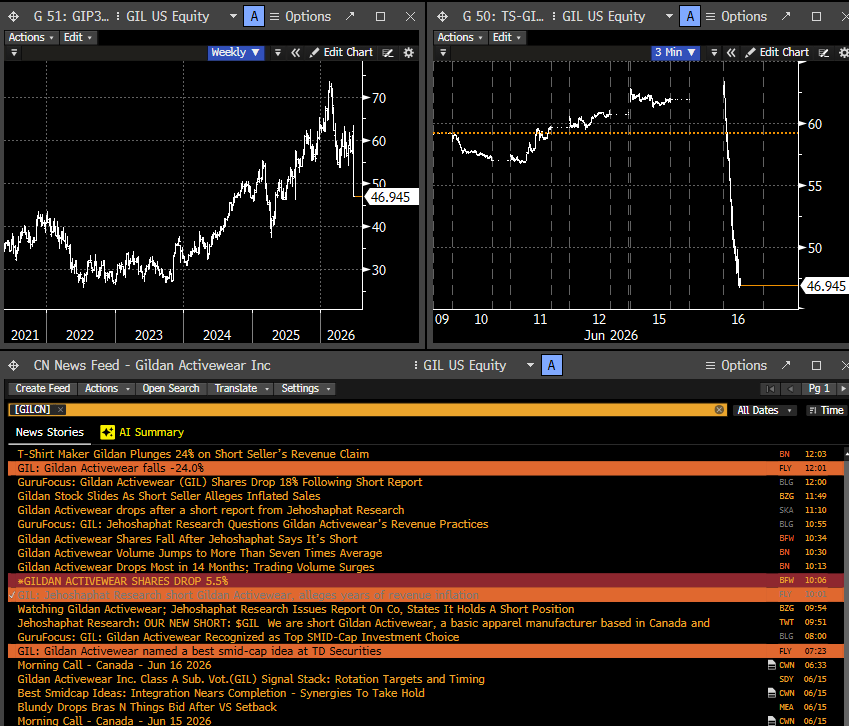Open All Dates filter dropdown
The image size is (849, 726).
tap(764, 410)
